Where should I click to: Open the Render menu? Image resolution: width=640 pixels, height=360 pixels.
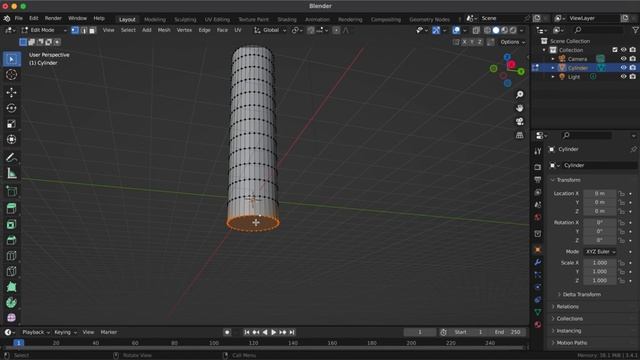point(53,18)
